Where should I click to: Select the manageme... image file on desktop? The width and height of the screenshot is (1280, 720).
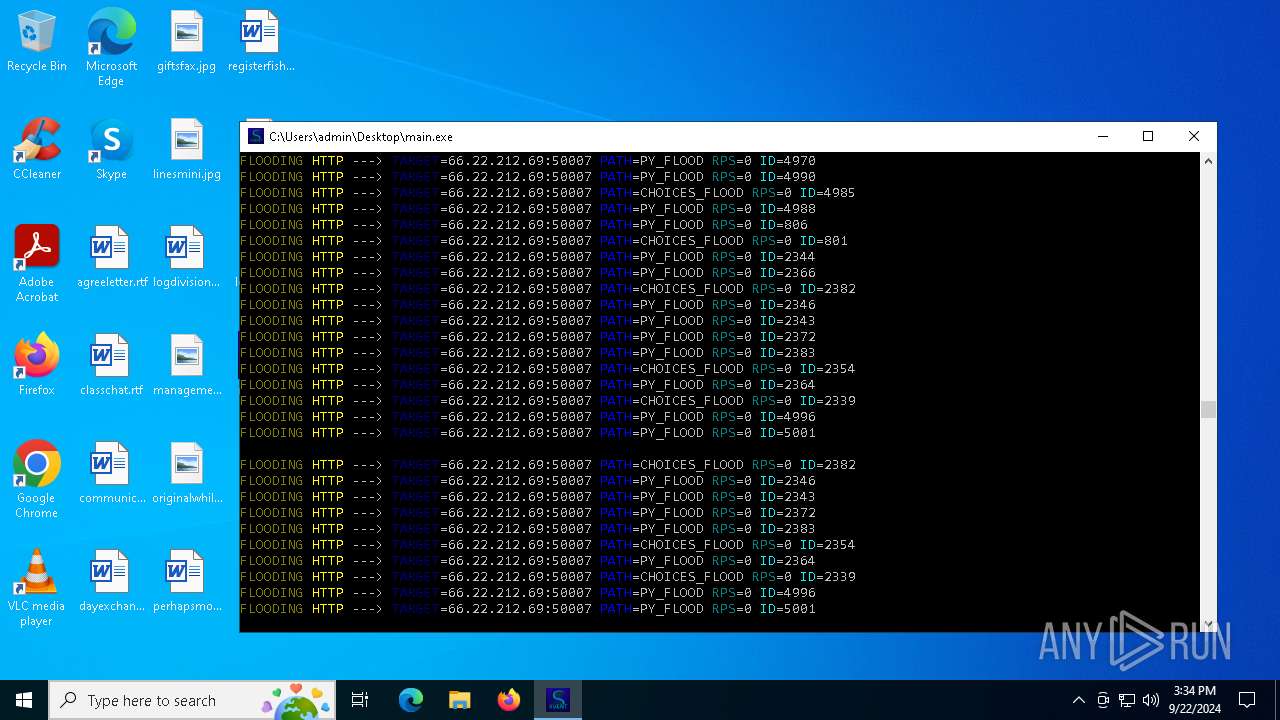coord(186,366)
